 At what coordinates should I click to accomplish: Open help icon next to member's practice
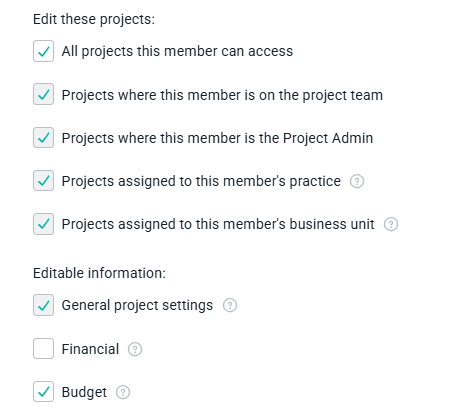point(357,181)
